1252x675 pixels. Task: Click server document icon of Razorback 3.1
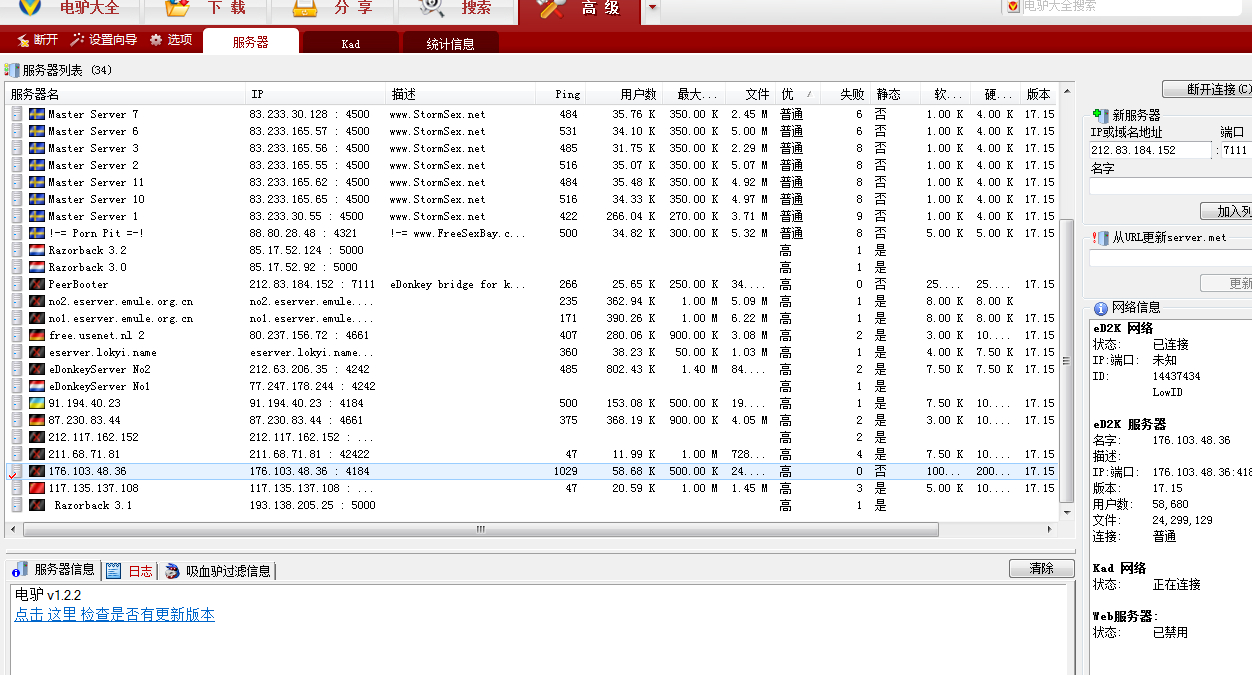pyautogui.click(x=17, y=505)
